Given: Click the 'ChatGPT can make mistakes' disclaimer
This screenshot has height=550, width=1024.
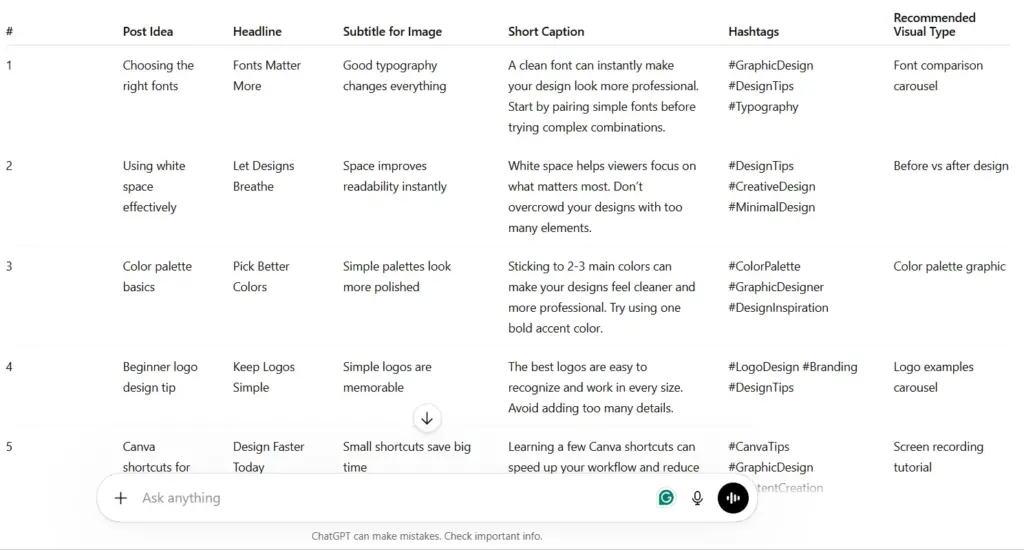Looking at the screenshot, I should click(426, 536).
